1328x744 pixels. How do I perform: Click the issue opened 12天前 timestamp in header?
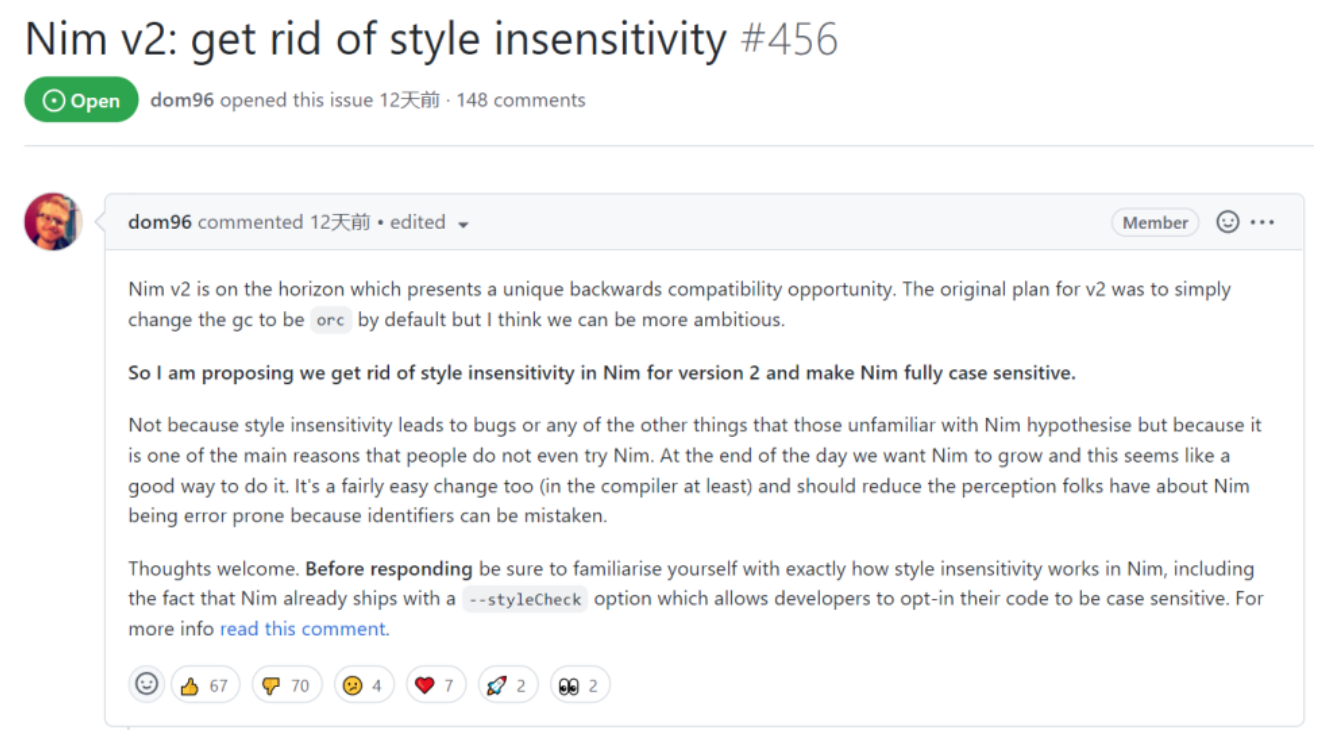[x=409, y=100]
